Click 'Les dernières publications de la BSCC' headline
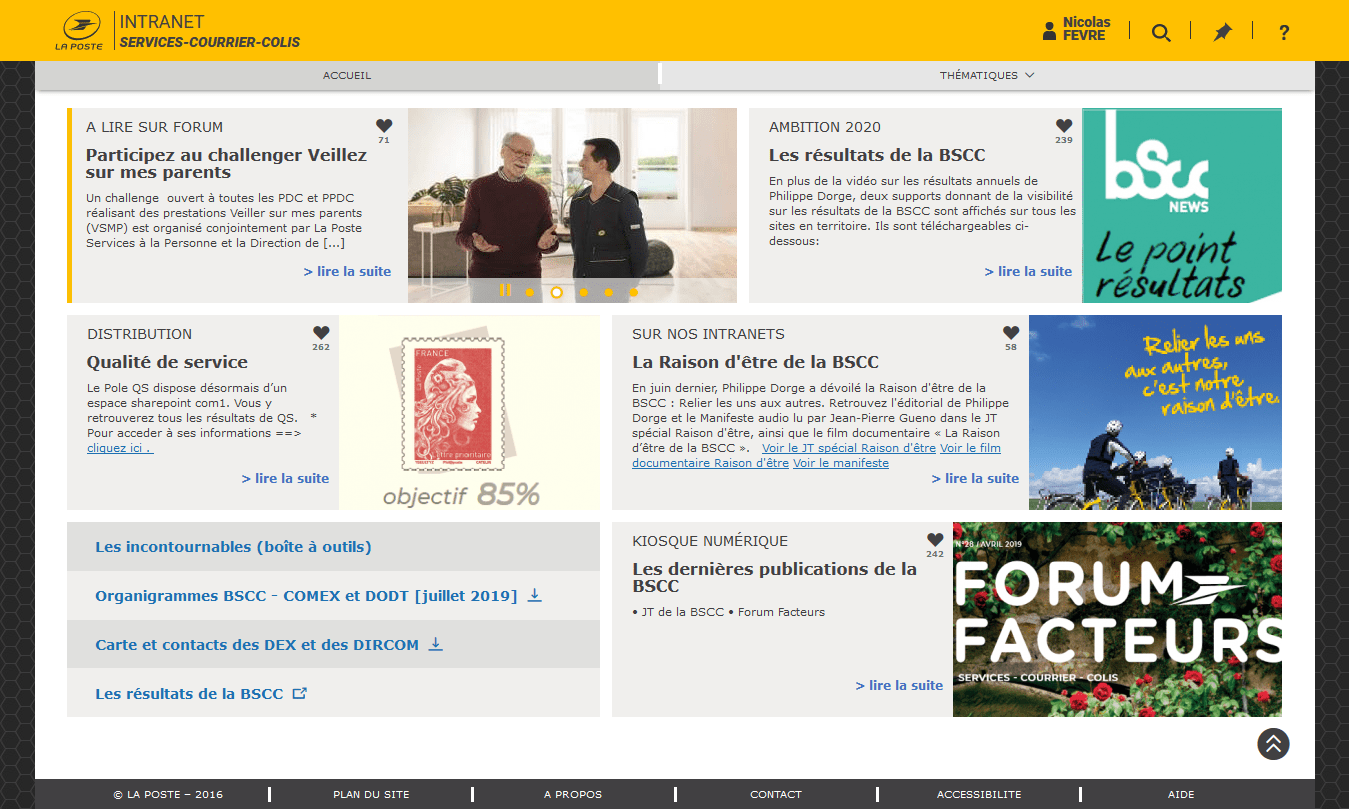This screenshot has height=809, width=1349. pos(775,577)
